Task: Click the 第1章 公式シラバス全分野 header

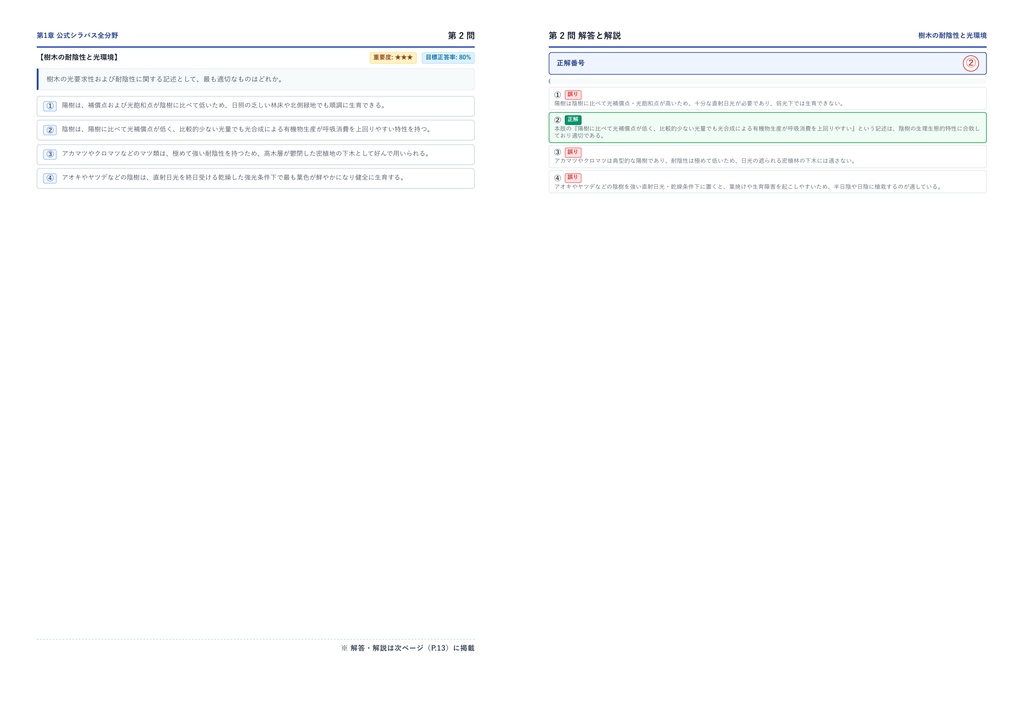Action: [77, 35]
